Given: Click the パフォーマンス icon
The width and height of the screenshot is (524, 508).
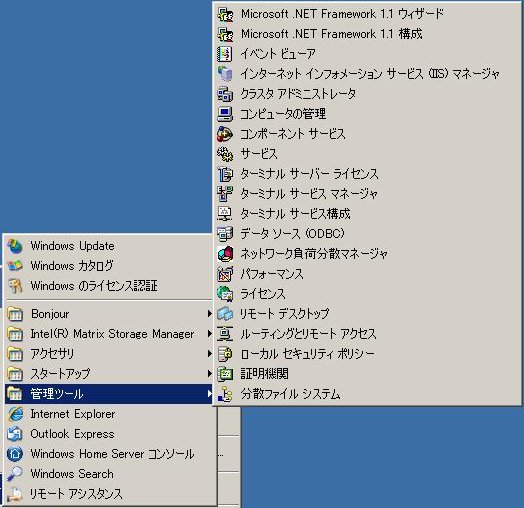Looking at the screenshot, I should tap(225, 274).
